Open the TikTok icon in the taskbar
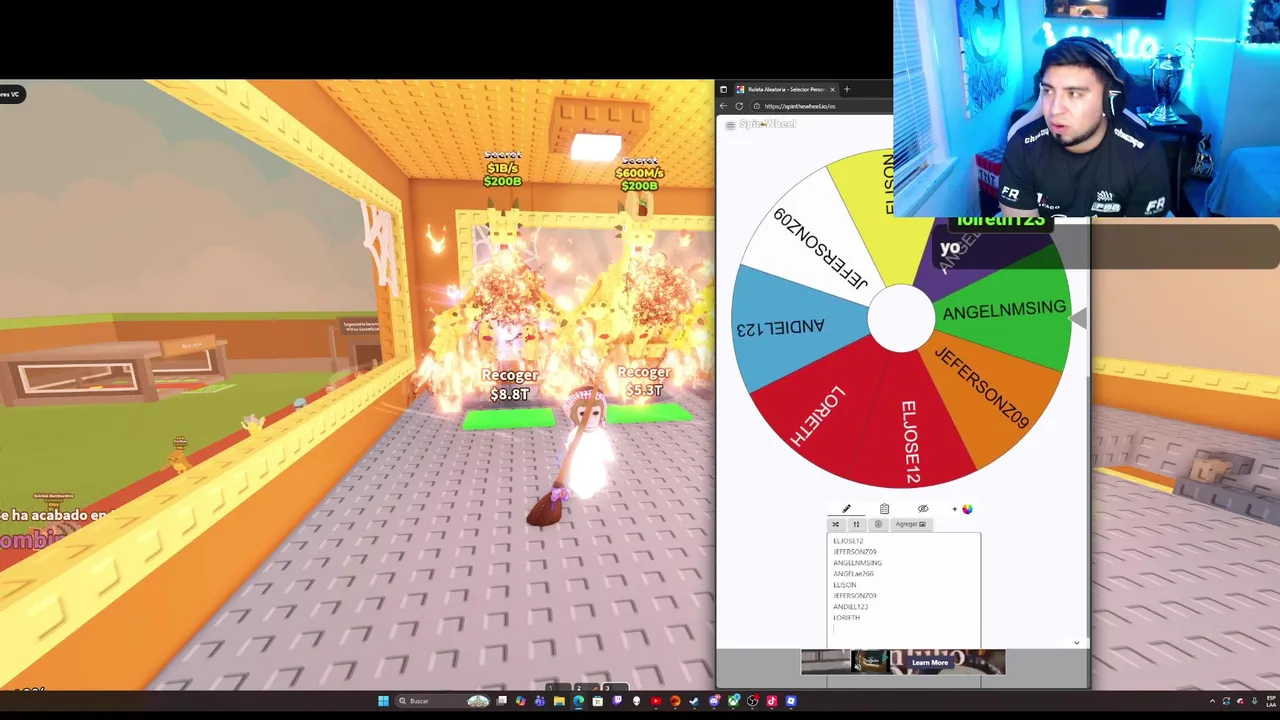Viewport: 1280px width, 720px height. pos(771,701)
